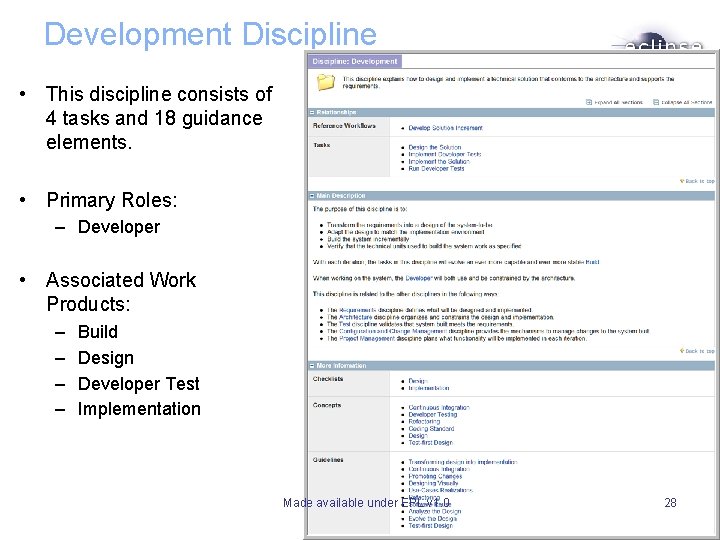This screenshot has height=540, width=720.
Task: Collapse the Relationships section
Action: (312, 112)
